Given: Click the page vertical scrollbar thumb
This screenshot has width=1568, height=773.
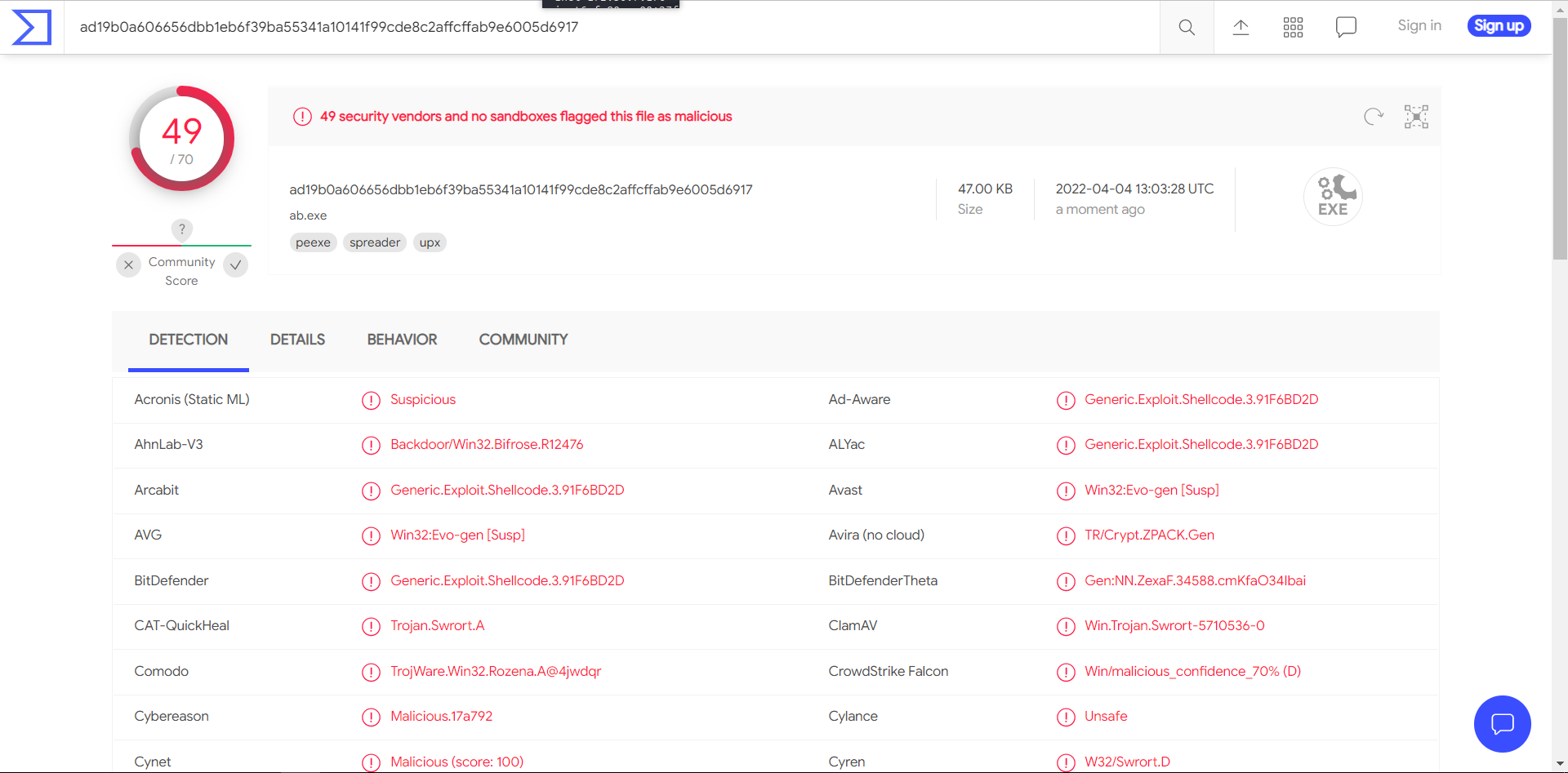Looking at the screenshot, I should point(1560,139).
